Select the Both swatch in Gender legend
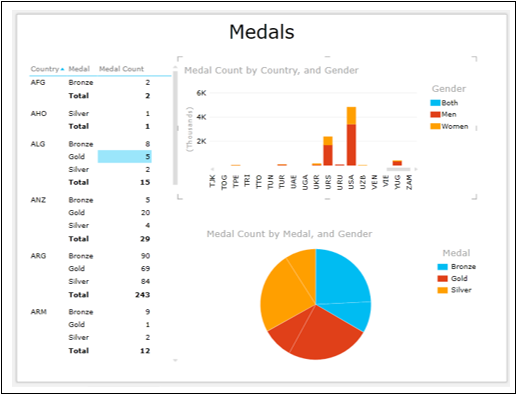The width and height of the screenshot is (517, 394). 435,103
